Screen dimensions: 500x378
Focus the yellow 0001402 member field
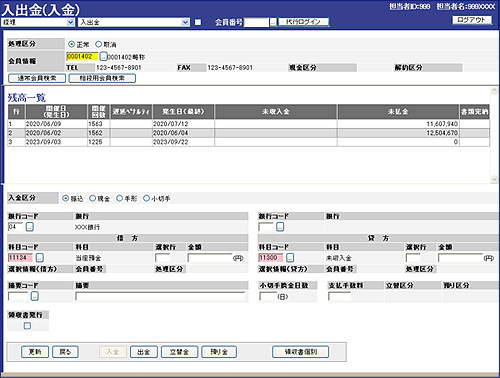pos(82,57)
